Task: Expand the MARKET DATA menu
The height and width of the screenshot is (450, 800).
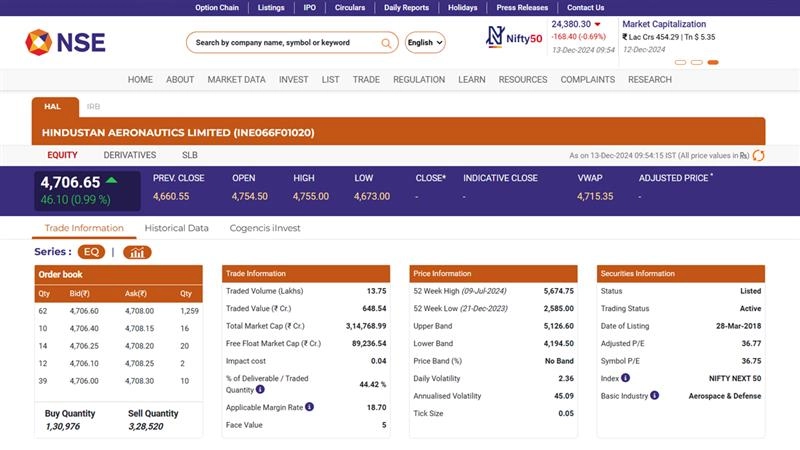Action: click(x=236, y=80)
